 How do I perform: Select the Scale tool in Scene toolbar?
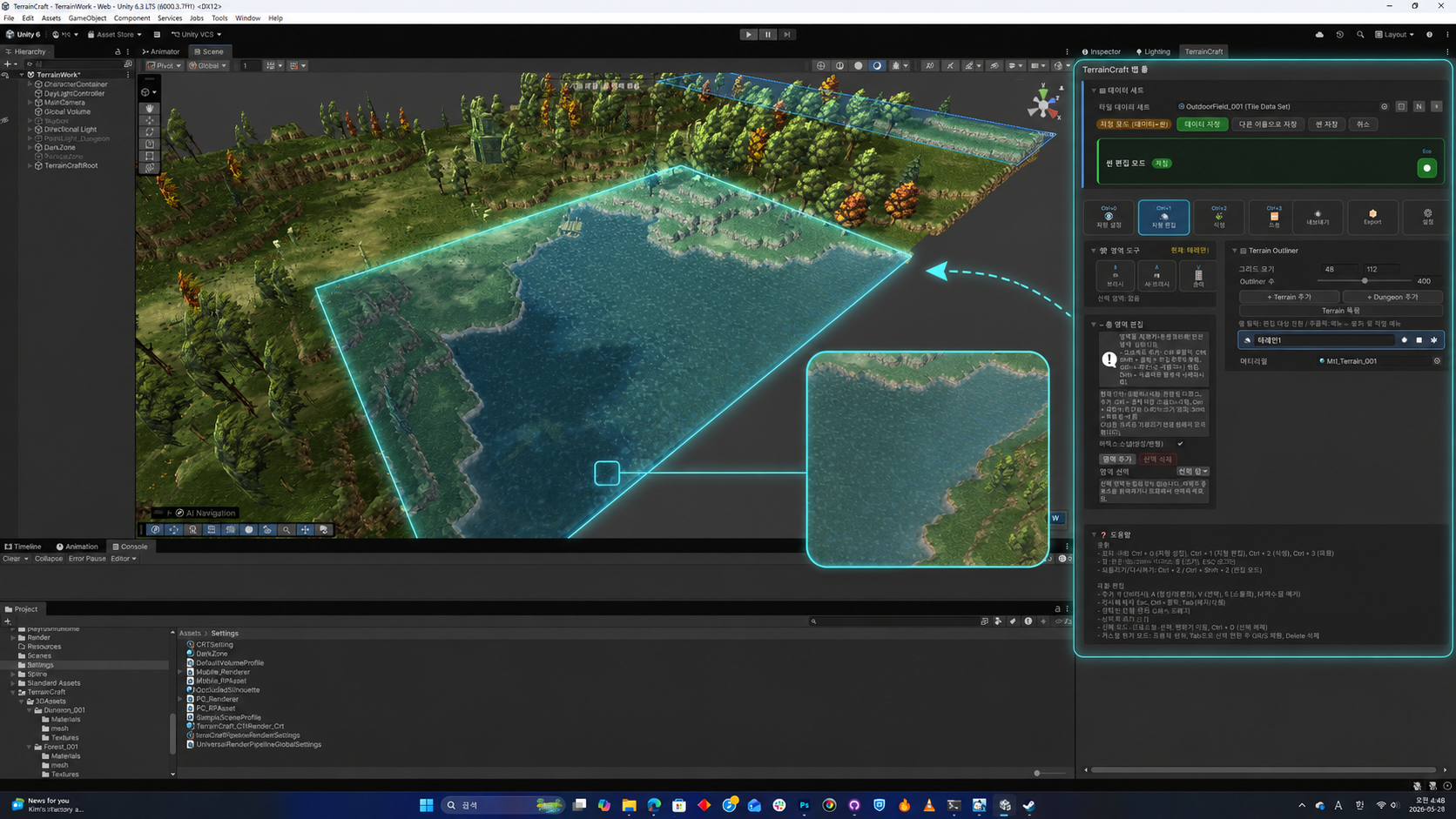pyautogui.click(x=150, y=144)
